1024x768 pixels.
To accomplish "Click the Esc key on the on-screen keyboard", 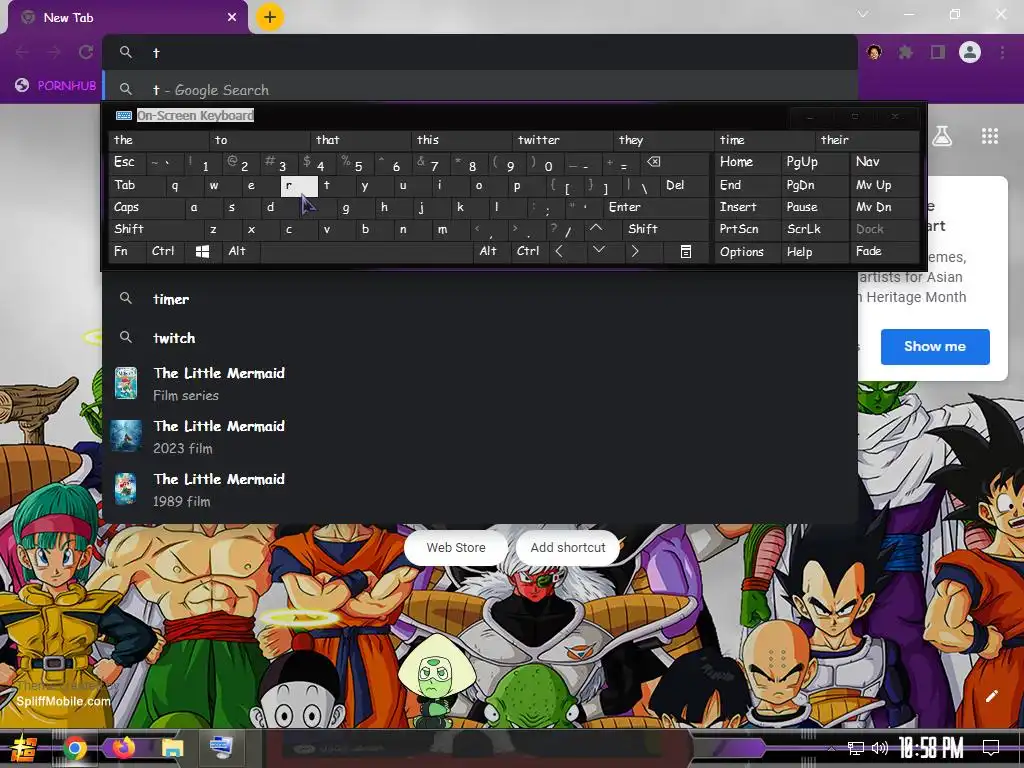I will click(x=127, y=162).
